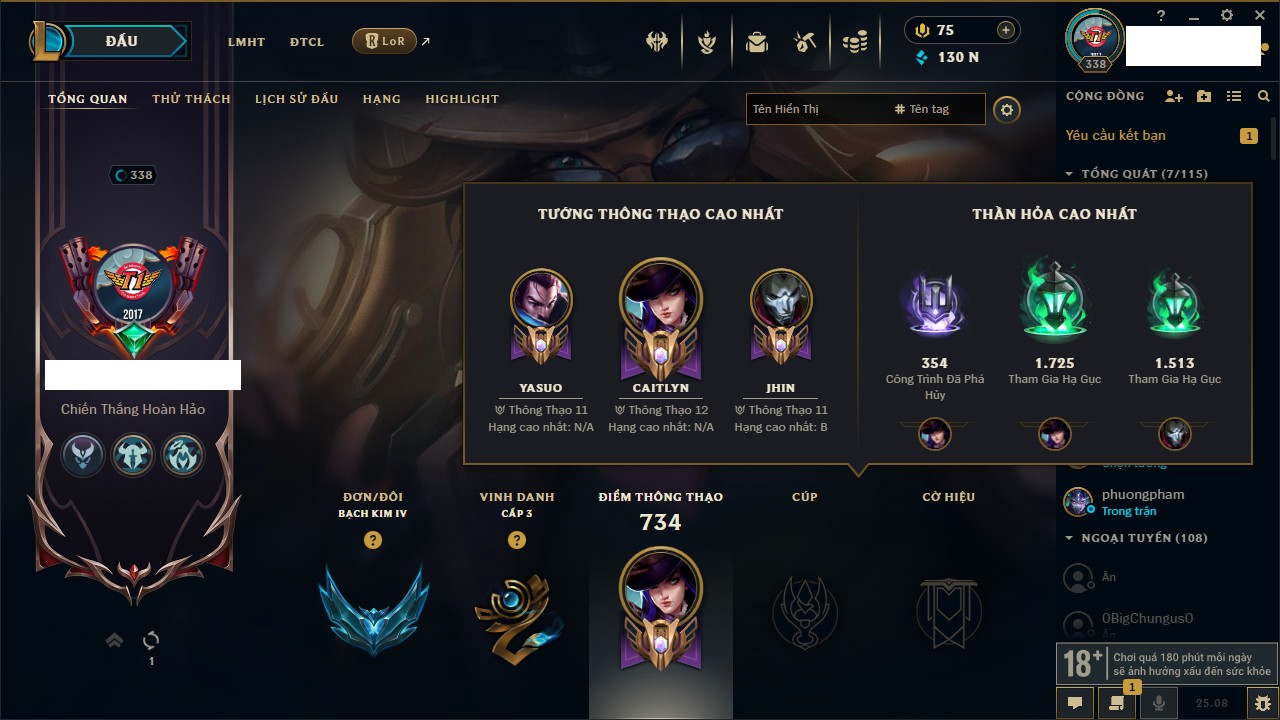
Task: Open the Loot crafting icon
Action: click(x=805, y=42)
